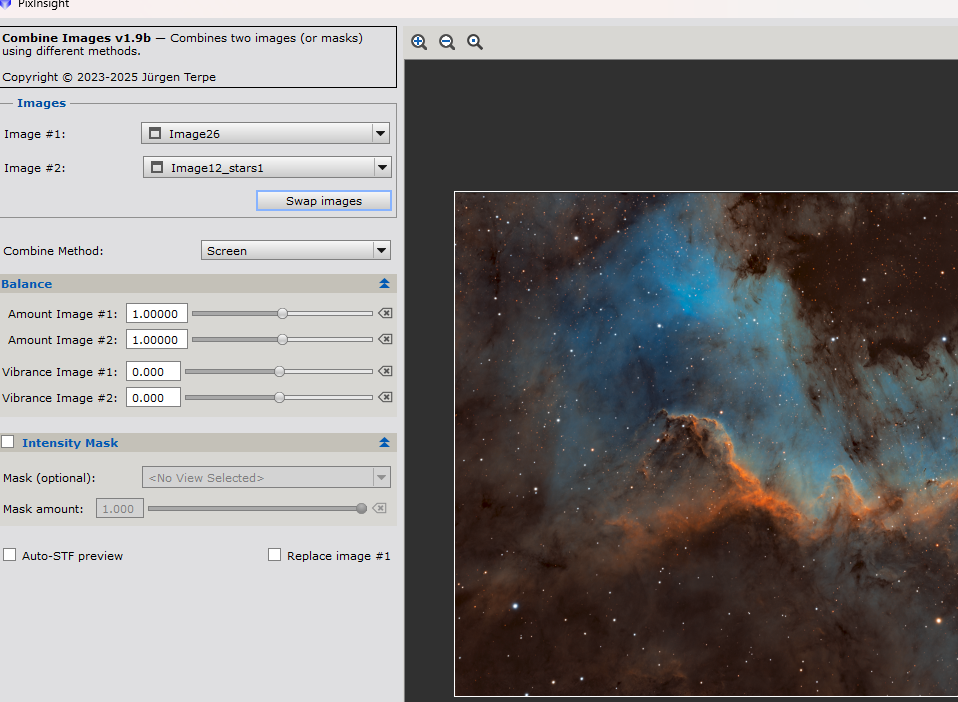
Task: Click the Vibrance Image #1 slider
Action: [x=279, y=371]
